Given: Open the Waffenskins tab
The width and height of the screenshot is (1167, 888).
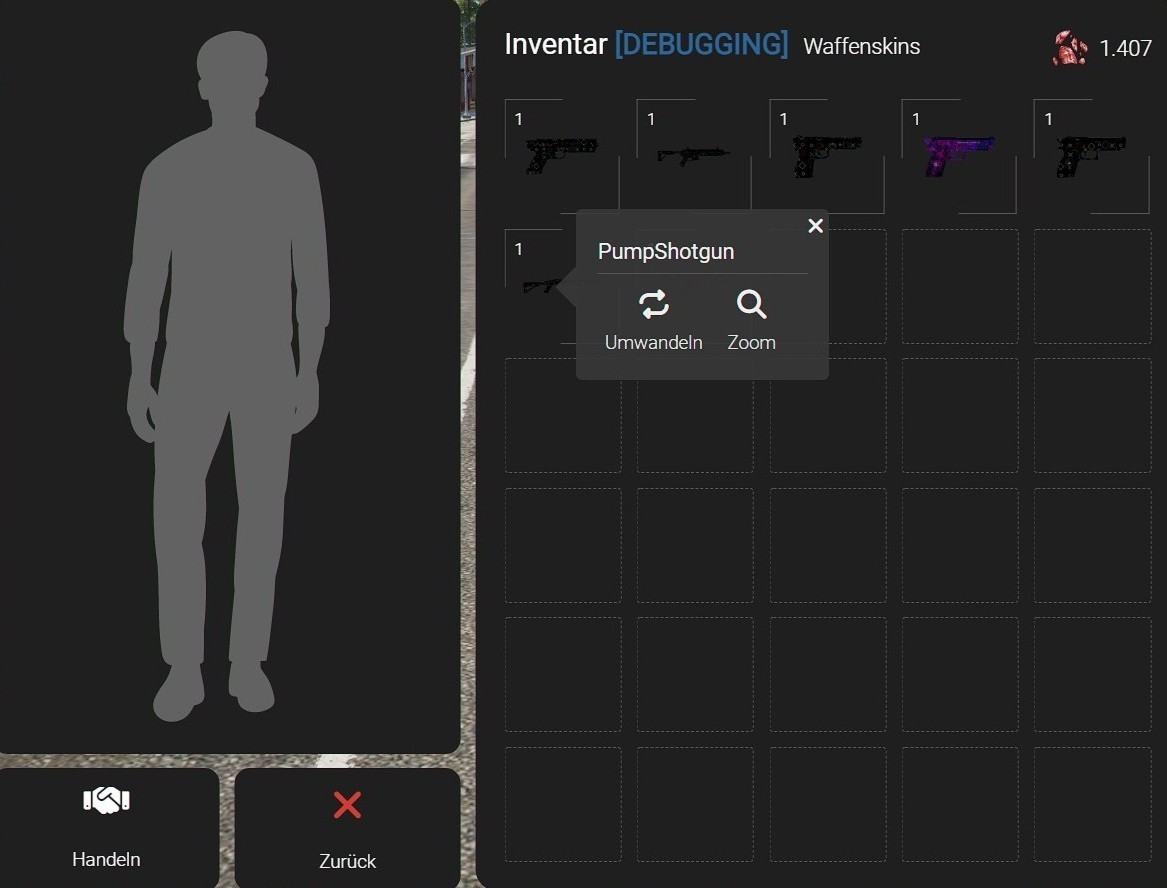Looking at the screenshot, I should pos(861,47).
